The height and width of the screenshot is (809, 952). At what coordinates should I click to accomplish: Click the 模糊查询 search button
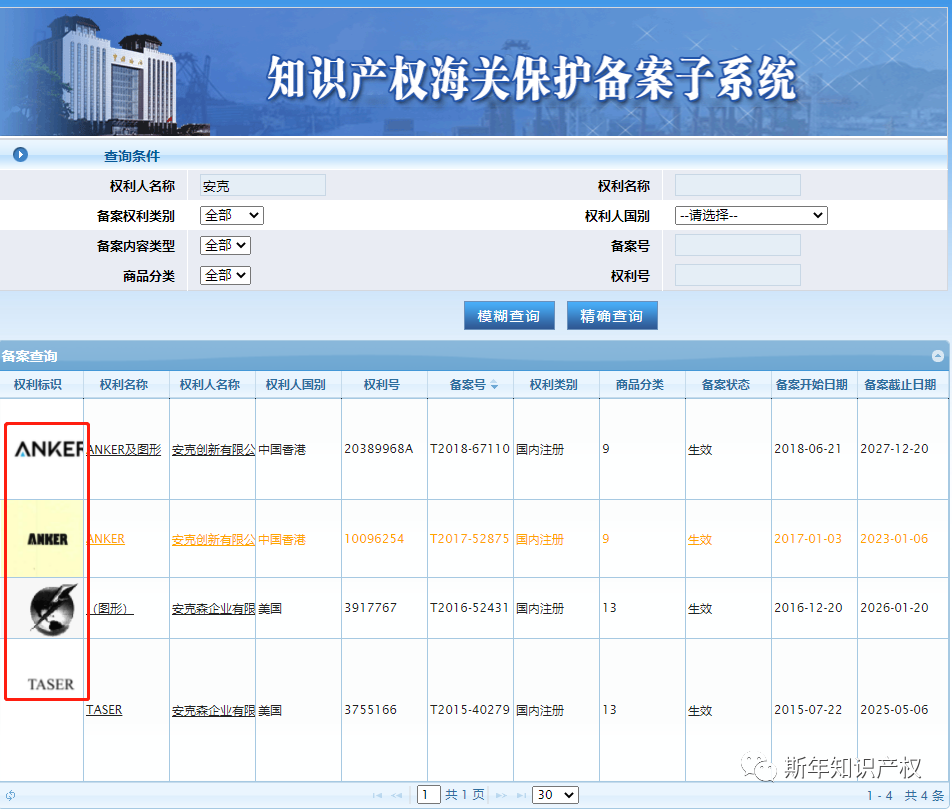[x=509, y=315]
